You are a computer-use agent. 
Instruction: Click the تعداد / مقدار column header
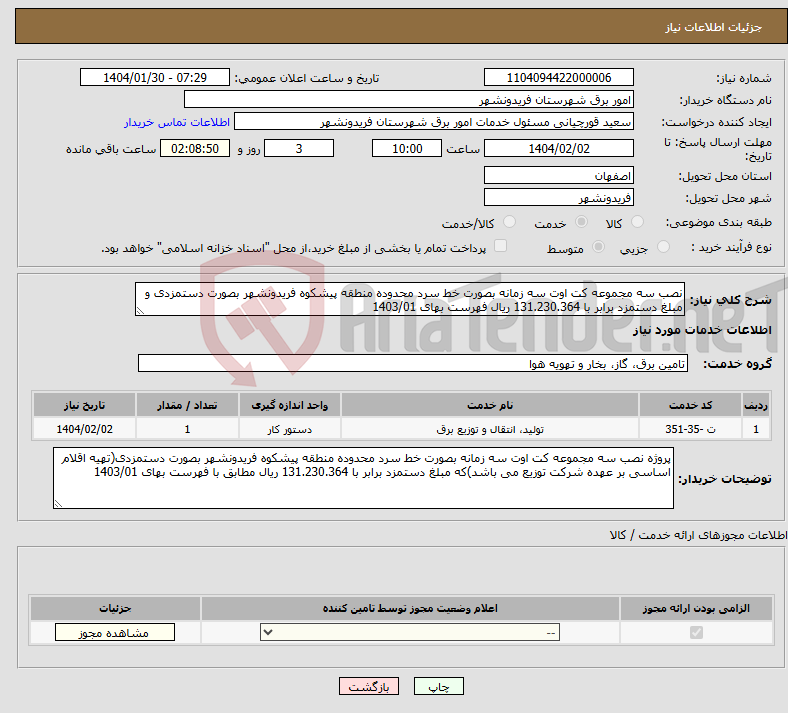187,405
